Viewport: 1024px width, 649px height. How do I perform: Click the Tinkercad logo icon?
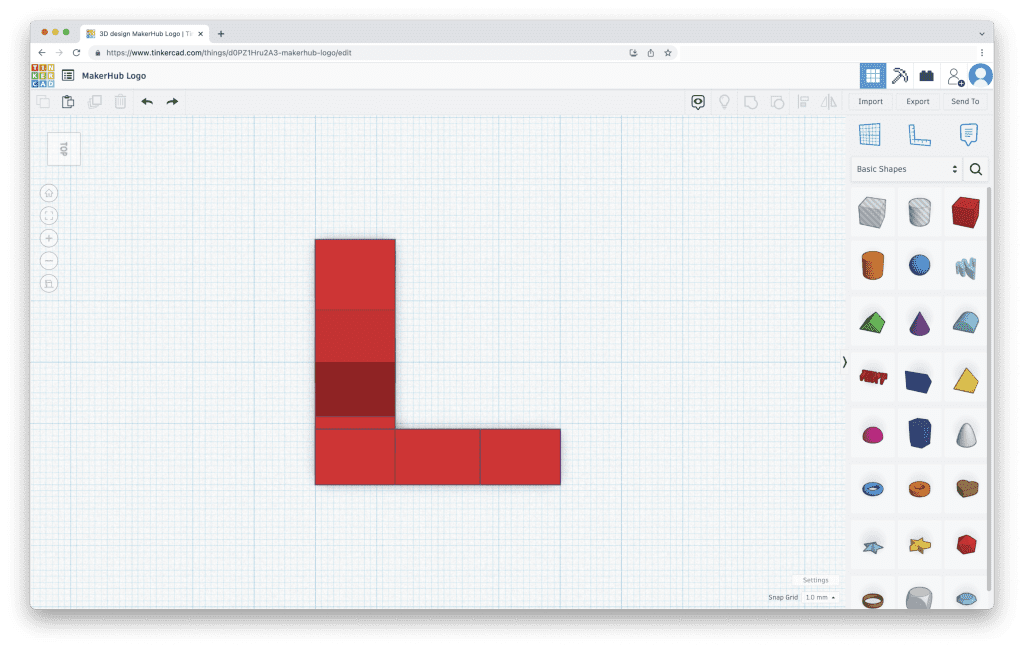43,75
